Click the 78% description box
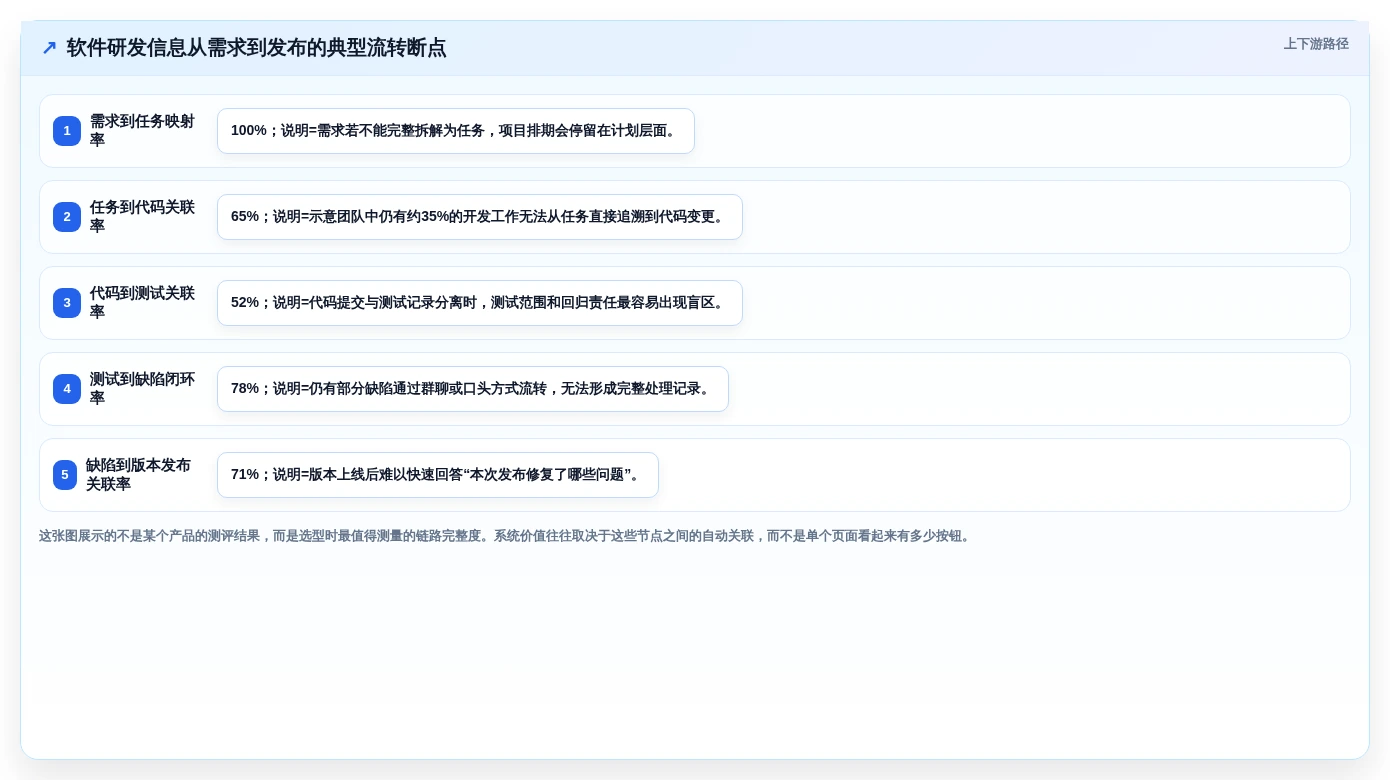The height and width of the screenshot is (780, 1390). tap(473, 389)
